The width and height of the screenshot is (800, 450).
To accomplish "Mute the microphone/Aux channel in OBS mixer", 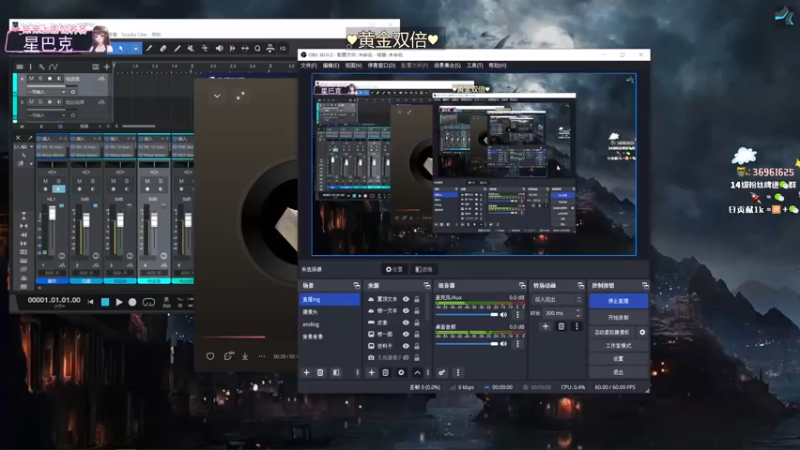I will (x=504, y=315).
